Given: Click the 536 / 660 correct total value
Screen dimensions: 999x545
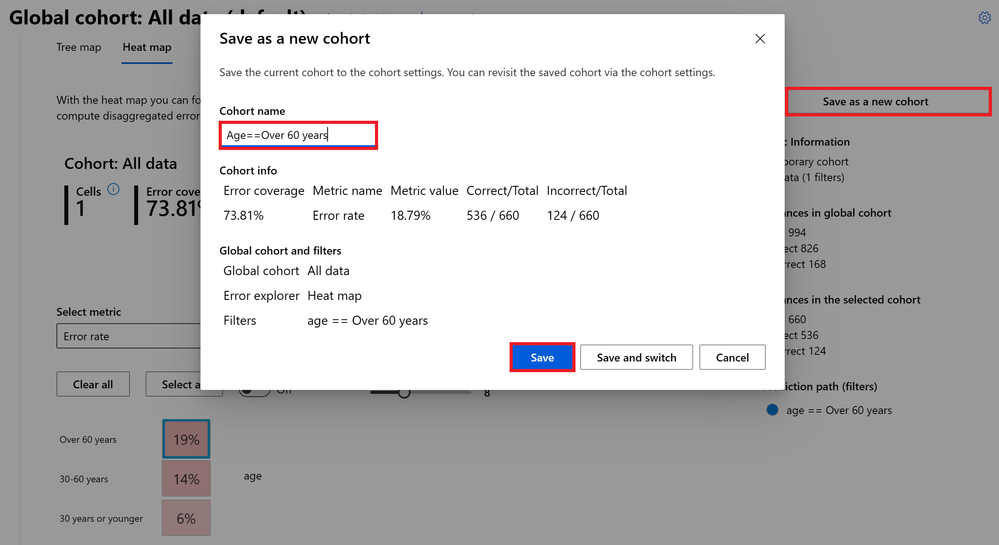Looking at the screenshot, I should pos(492,215).
